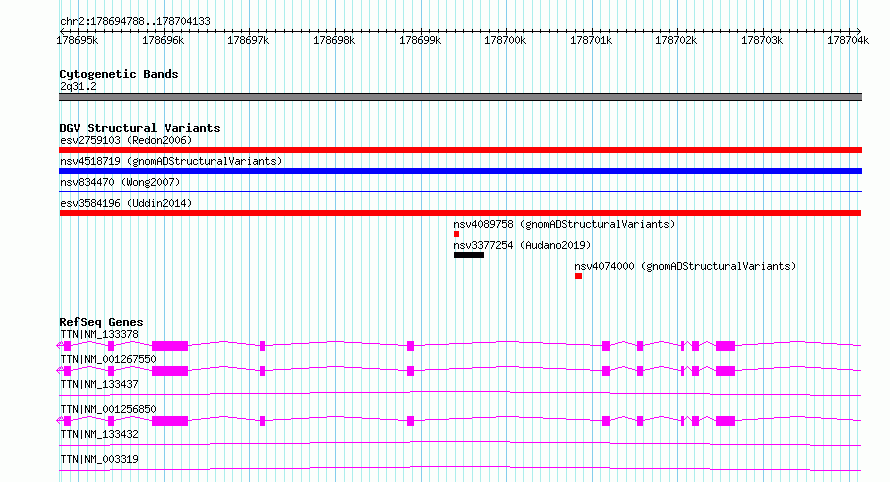890x482 pixels.
Task: Open variant label nsv4518719 (gnomADStructuralVariants)
Action: pyautogui.click(x=171, y=161)
